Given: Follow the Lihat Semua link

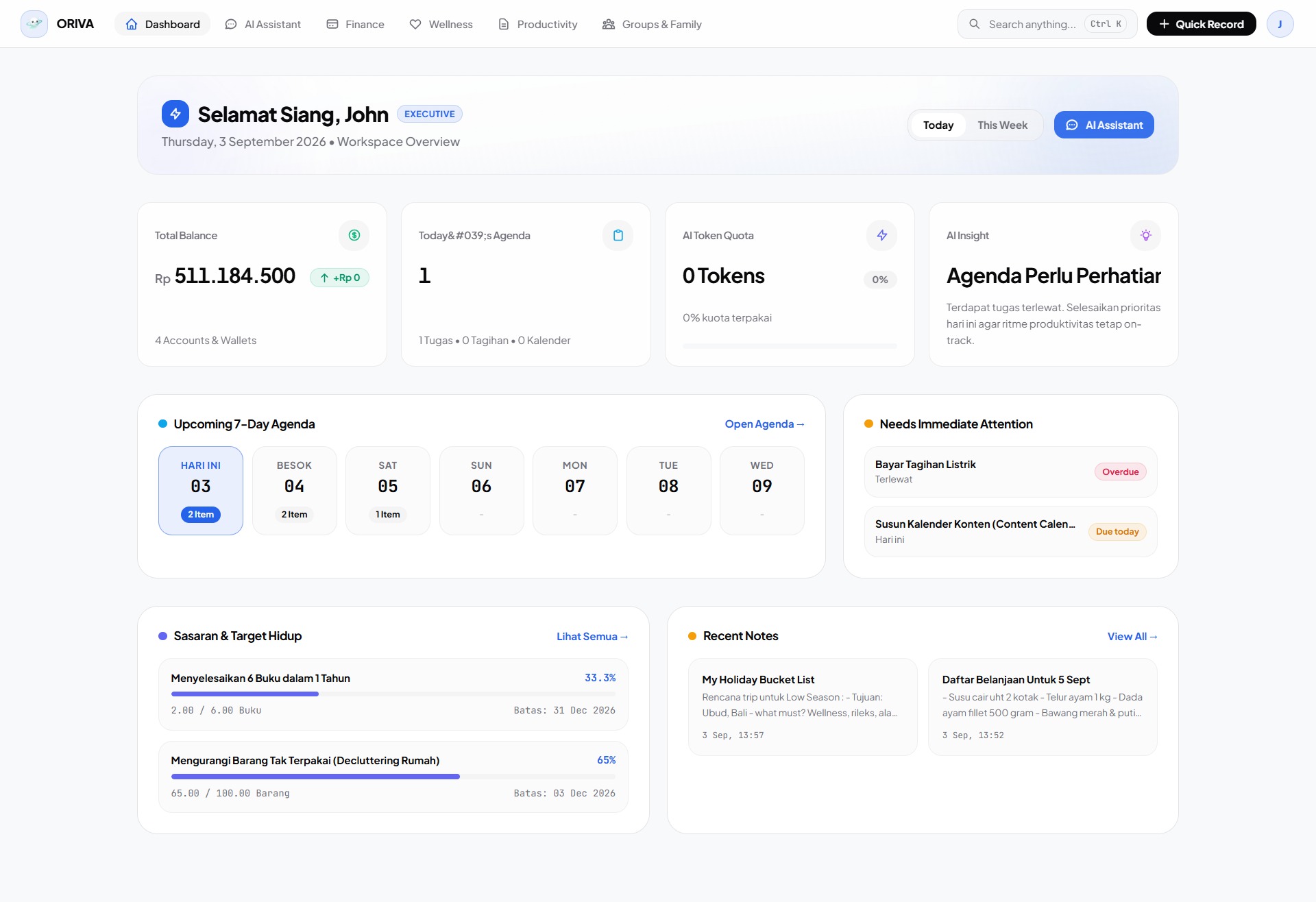Looking at the screenshot, I should 592,637.
